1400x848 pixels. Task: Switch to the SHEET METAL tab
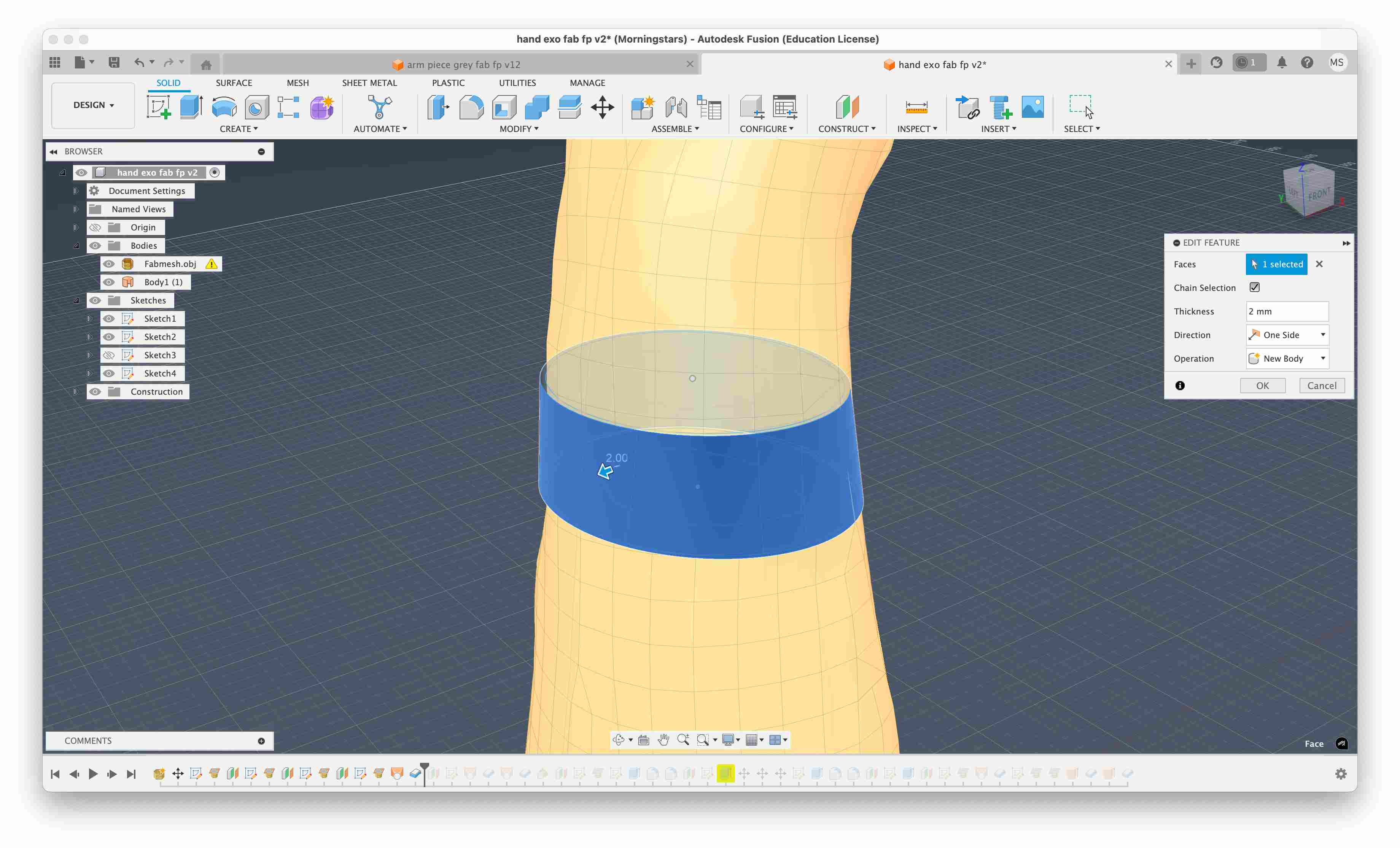[369, 83]
